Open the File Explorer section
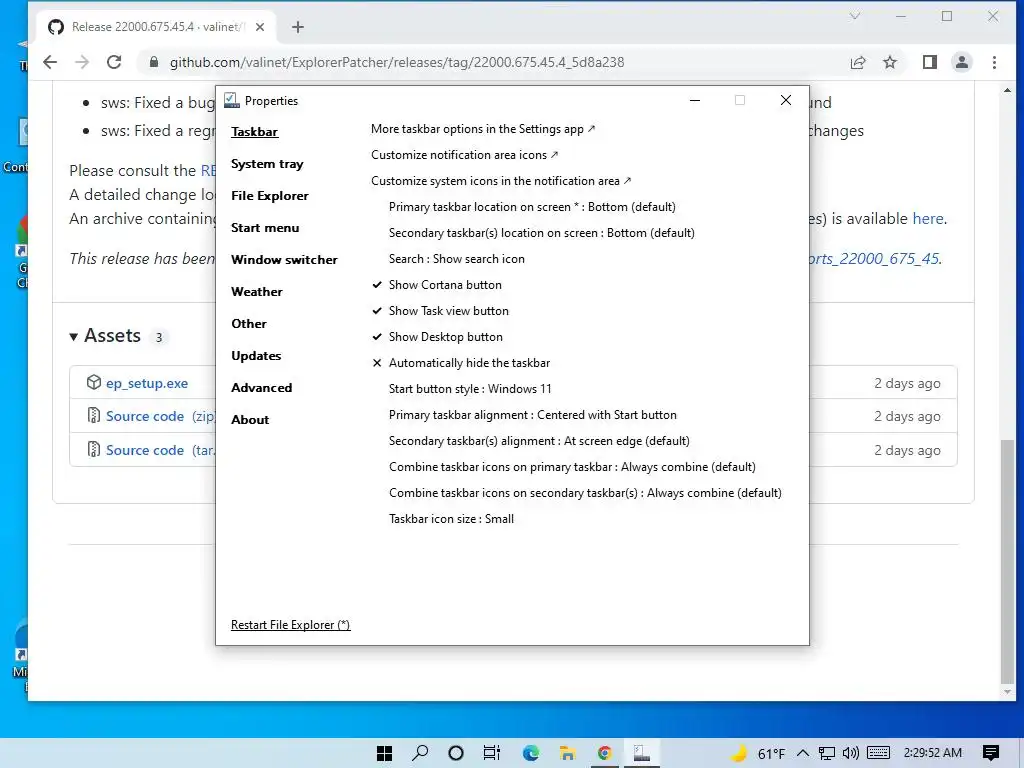The width and height of the screenshot is (1024, 768). click(x=269, y=196)
